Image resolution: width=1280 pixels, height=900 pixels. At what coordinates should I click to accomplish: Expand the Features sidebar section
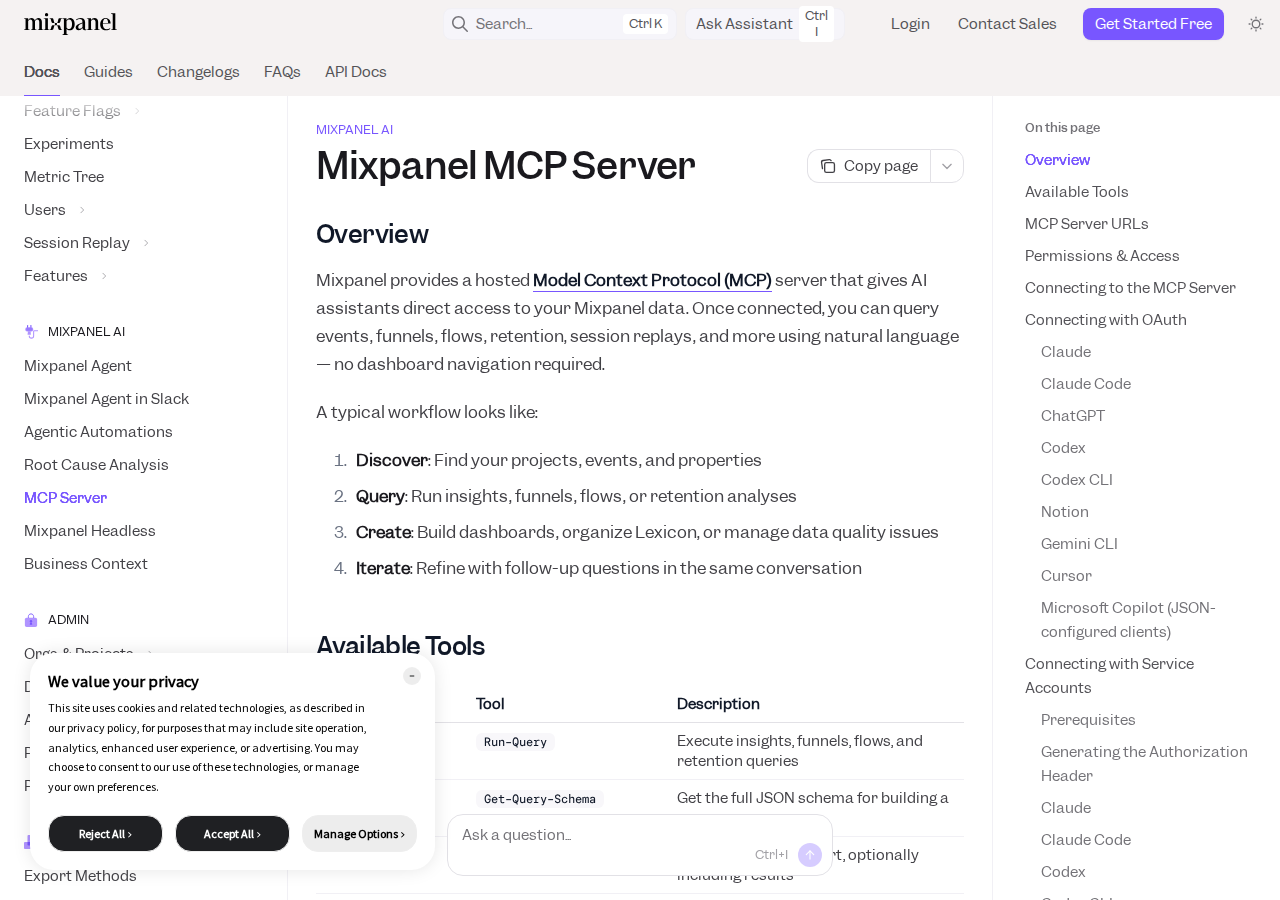104,276
